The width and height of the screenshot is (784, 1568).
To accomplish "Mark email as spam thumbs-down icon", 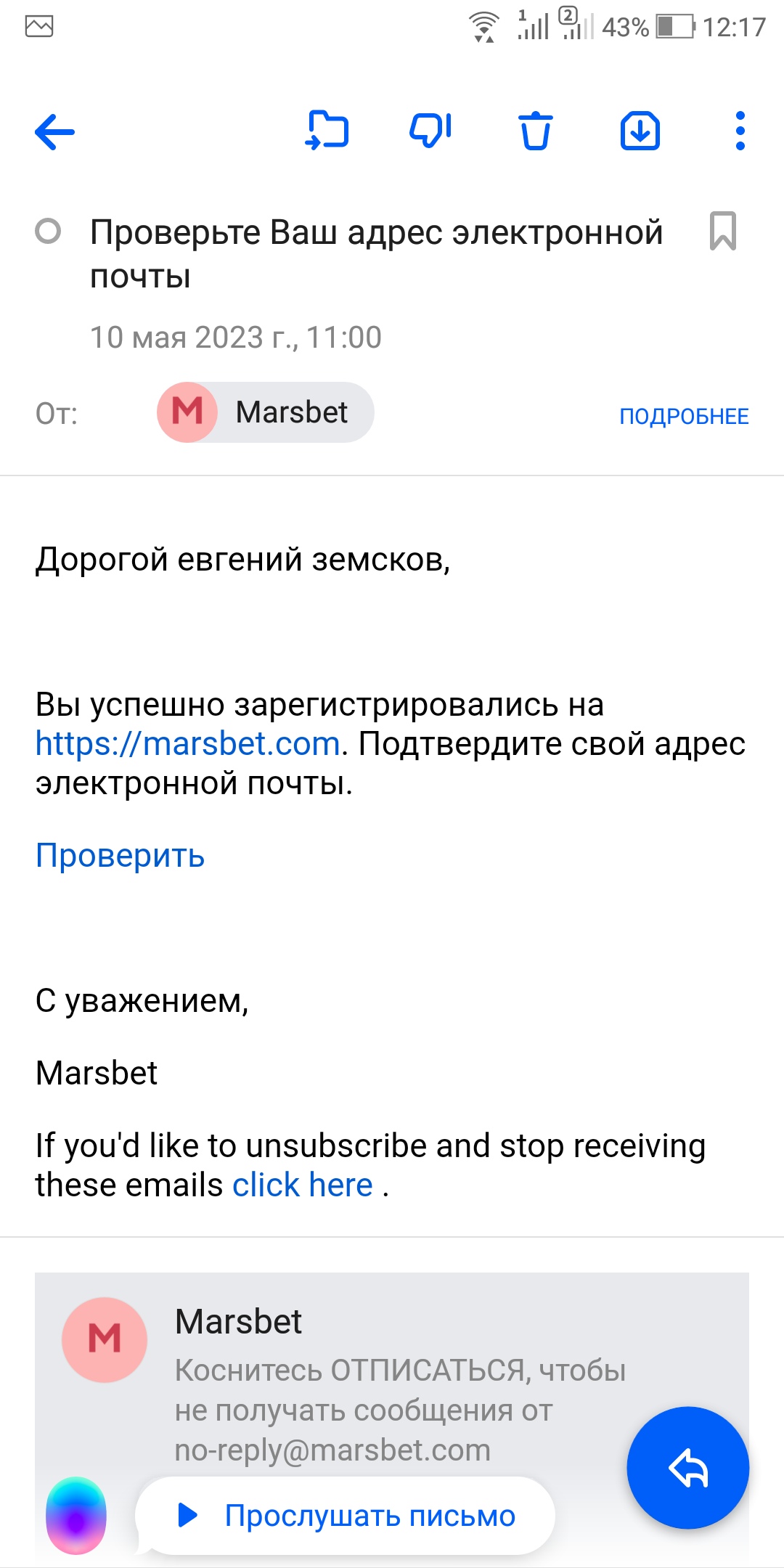I will [x=430, y=131].
